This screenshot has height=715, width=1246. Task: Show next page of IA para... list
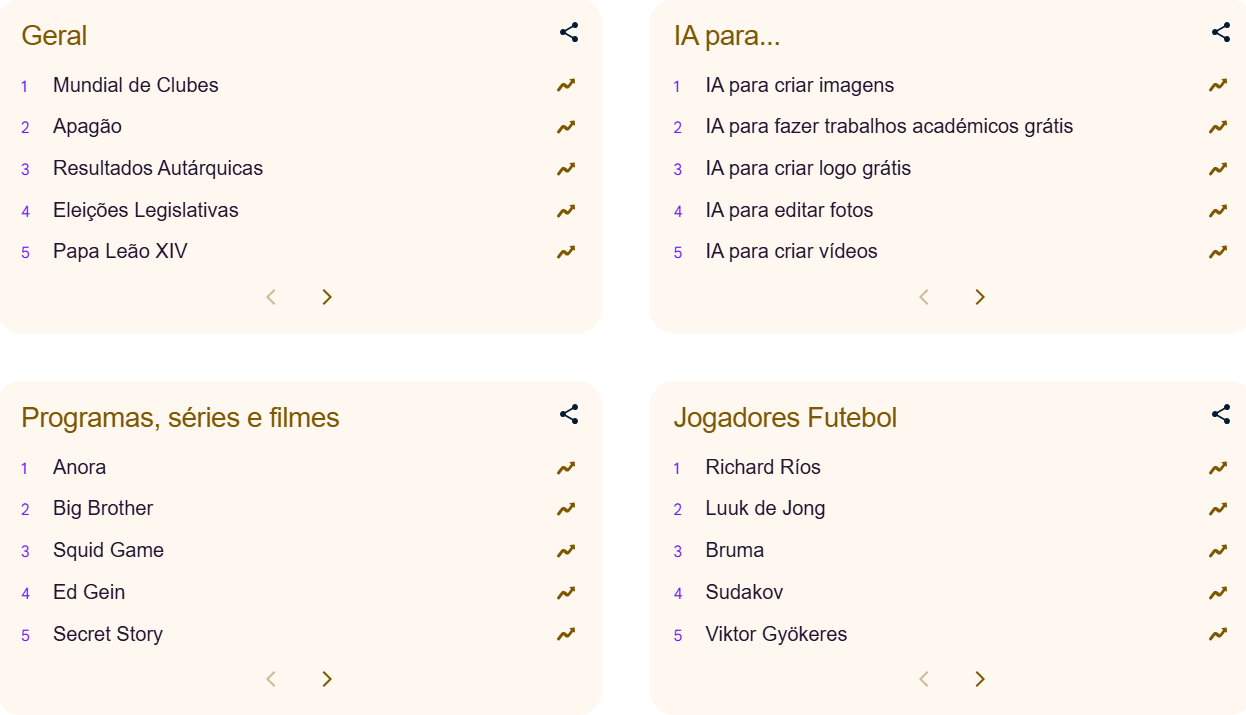click(x=980, y=297)
